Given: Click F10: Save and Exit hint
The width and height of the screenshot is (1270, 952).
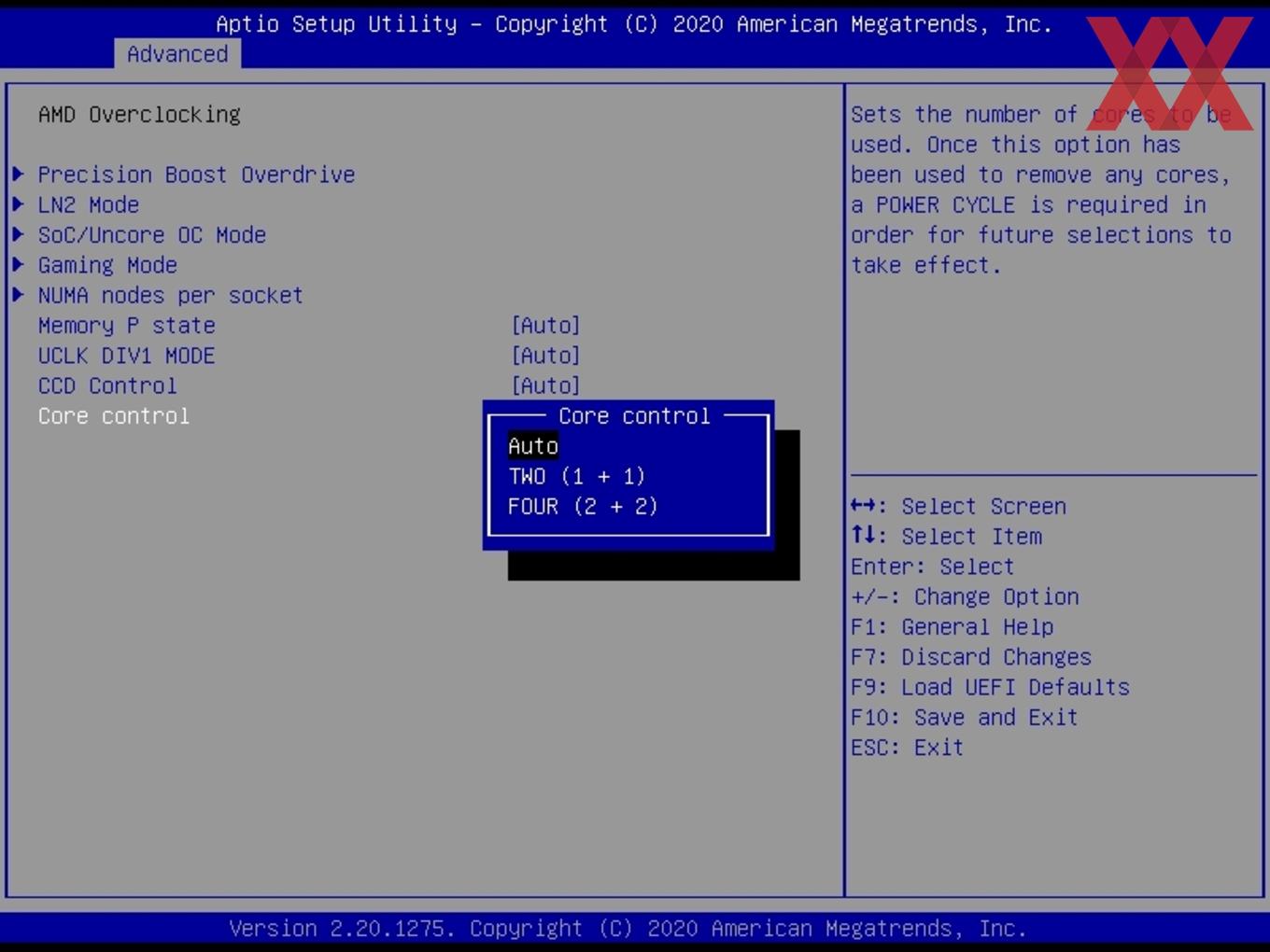Looking at the screenshot, I should click(x=965, y=717).
